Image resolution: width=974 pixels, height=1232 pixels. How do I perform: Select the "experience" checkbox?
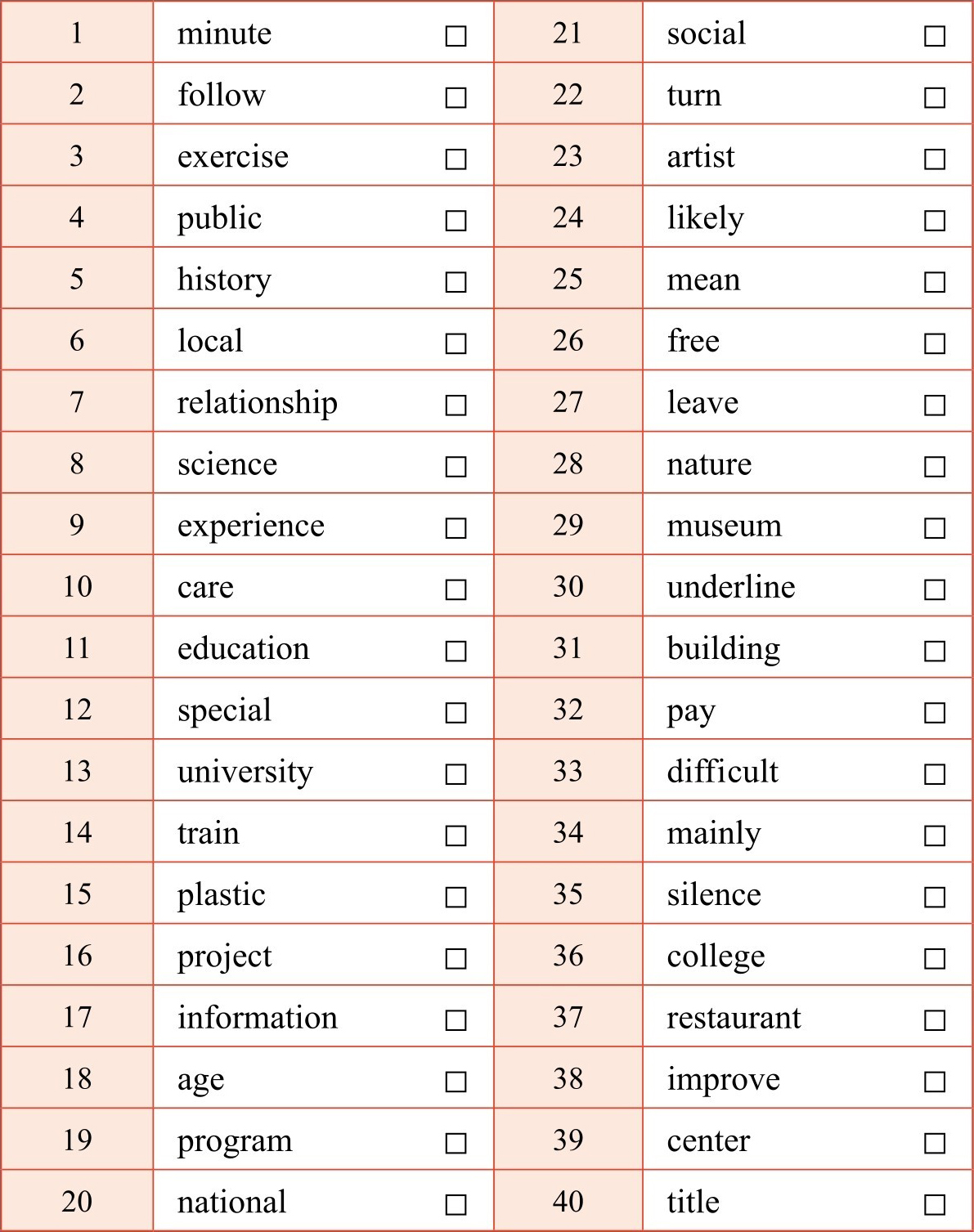click(456, 528)
